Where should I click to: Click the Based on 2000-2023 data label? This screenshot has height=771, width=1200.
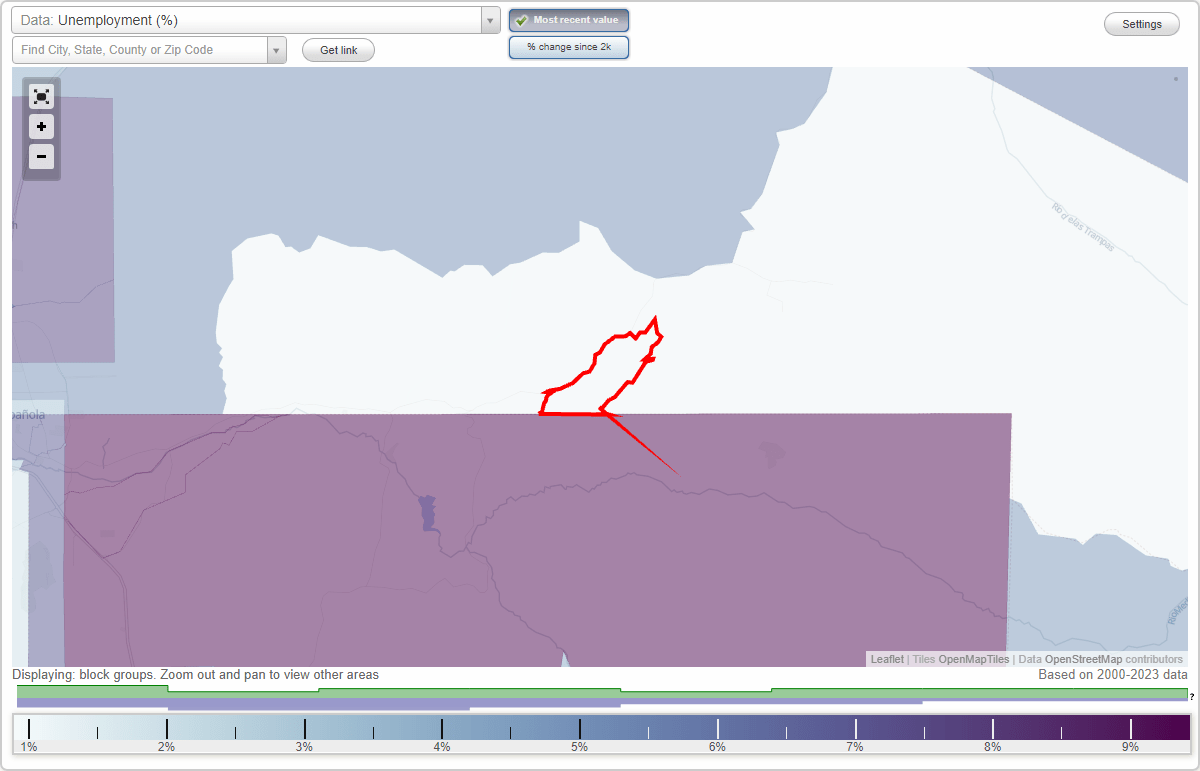(1112, 675)
